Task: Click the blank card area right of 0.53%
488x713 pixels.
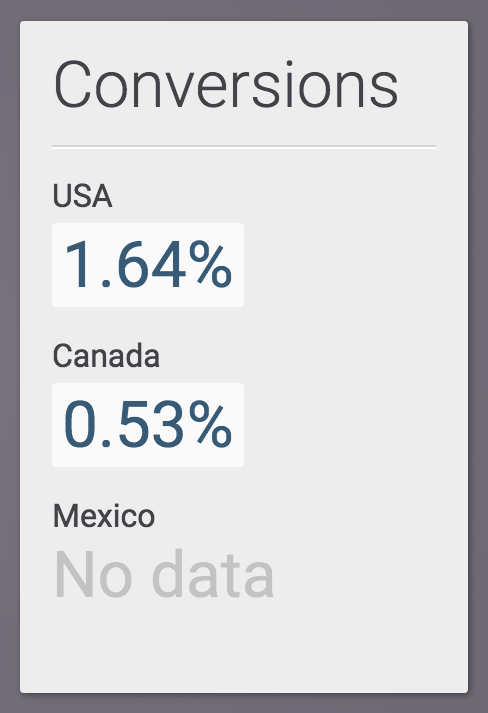Action: [355, 425]
